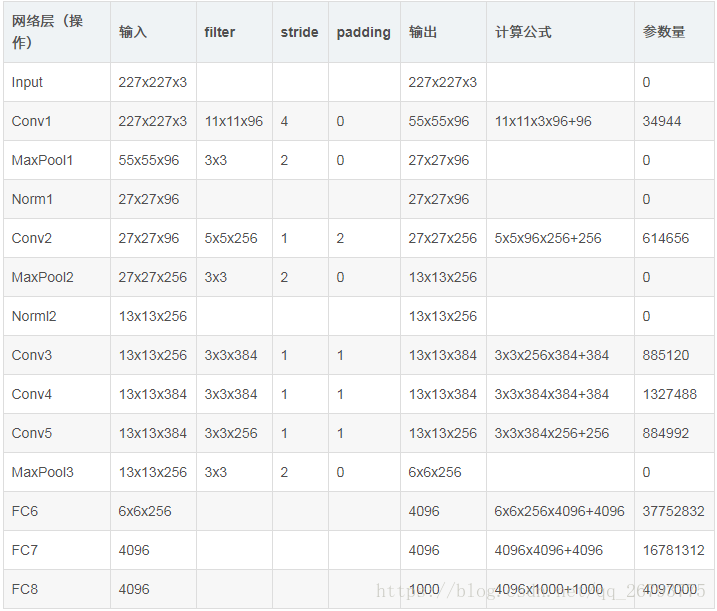
Task: Click the Conv2 output cell '27x27x256'
Action: [443, 238]
